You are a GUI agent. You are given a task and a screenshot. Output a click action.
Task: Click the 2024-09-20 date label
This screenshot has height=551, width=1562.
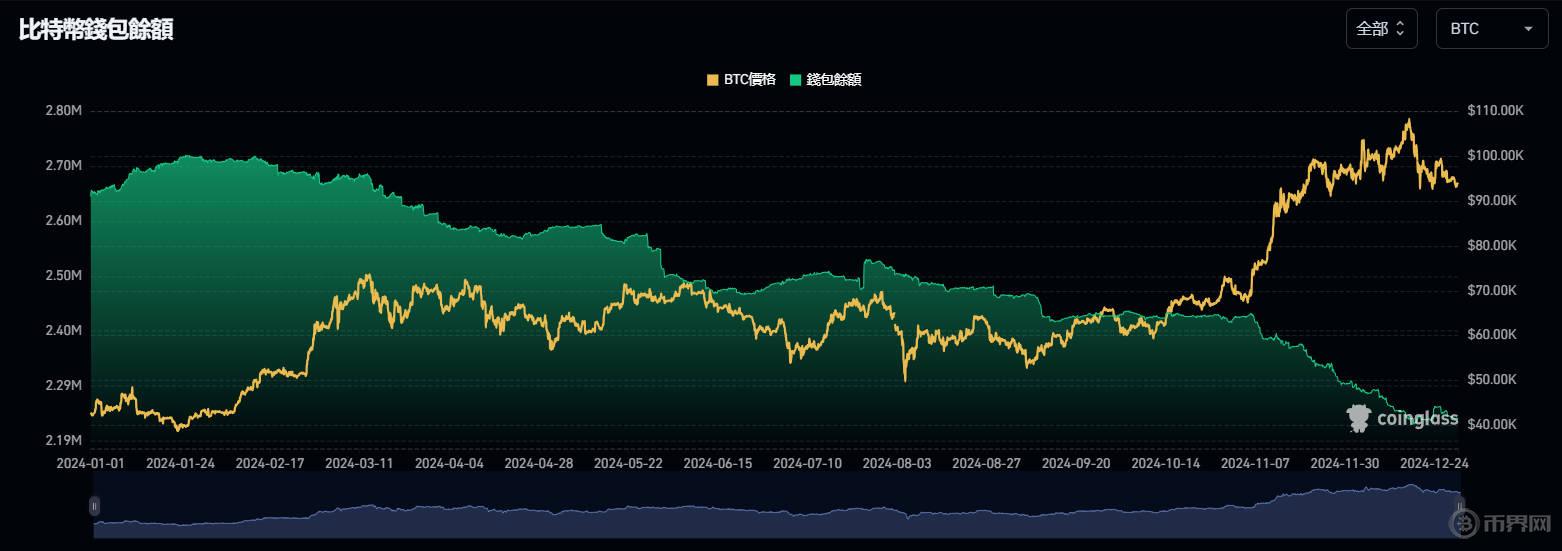pos(1076,464)
